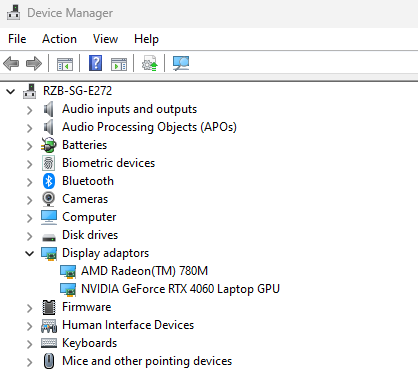This screenshot has height=374, width=418.
Task: Click the AMD Radeon 780M device icon
Action: 68,272
